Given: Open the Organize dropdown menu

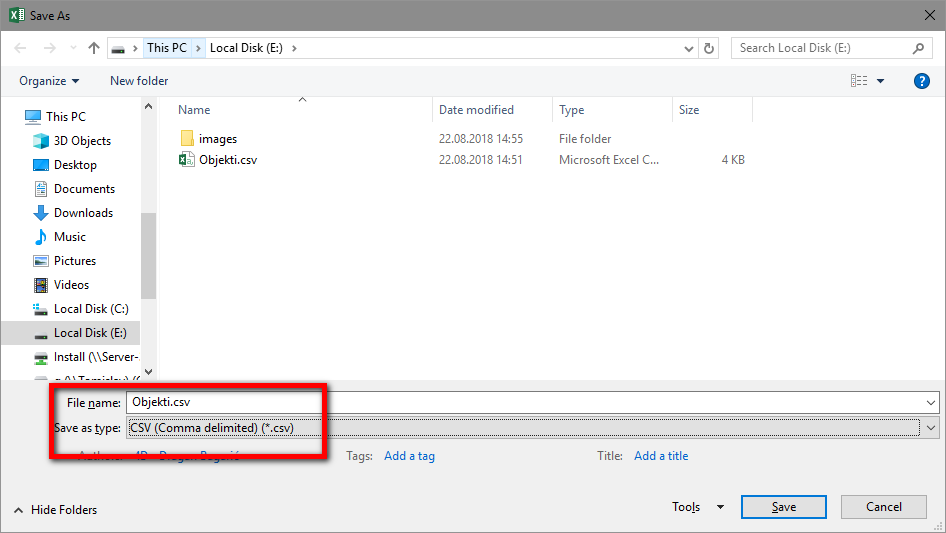Looking at the screenshot, I should [48, 81].
